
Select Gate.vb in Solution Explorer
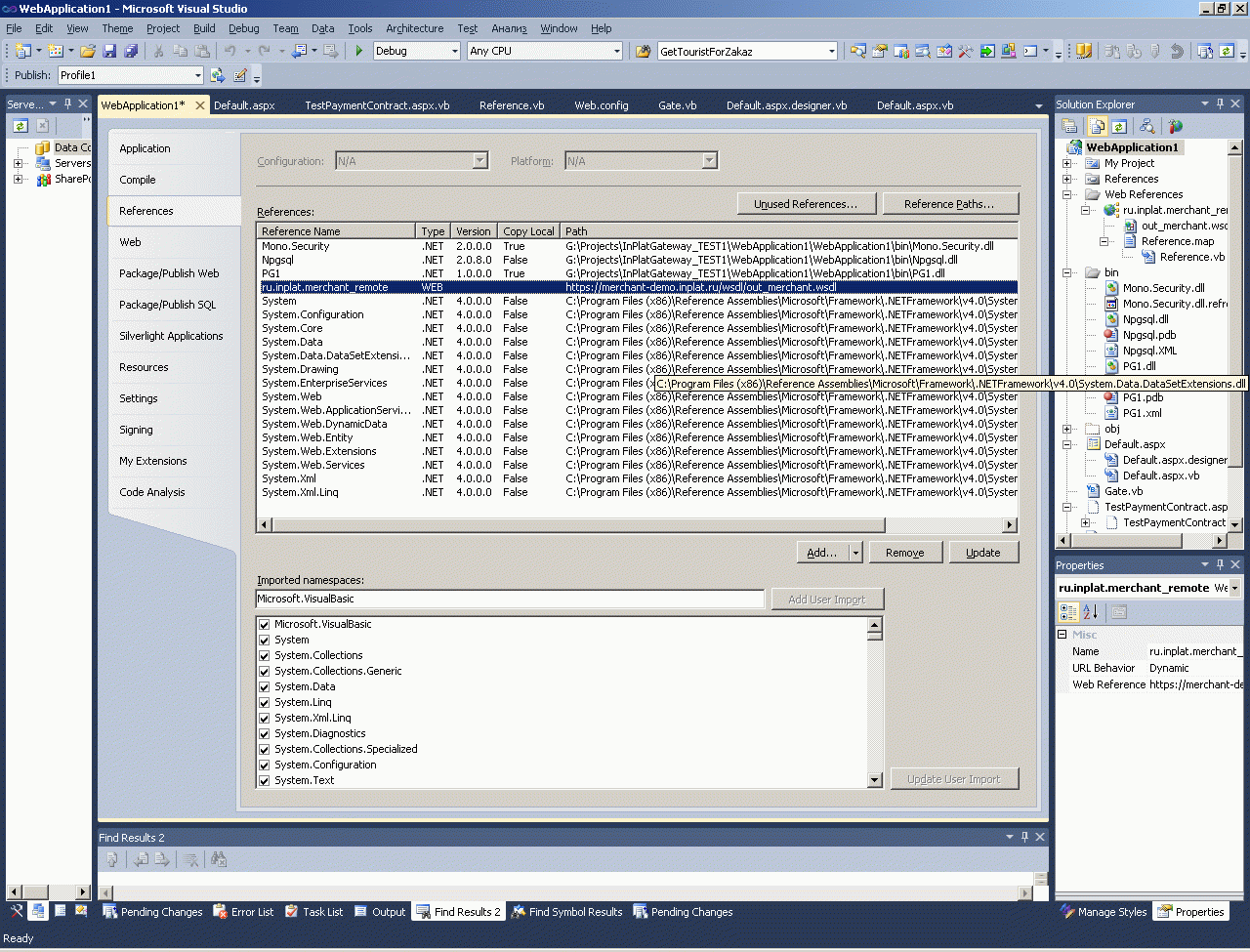(1123, 491)
